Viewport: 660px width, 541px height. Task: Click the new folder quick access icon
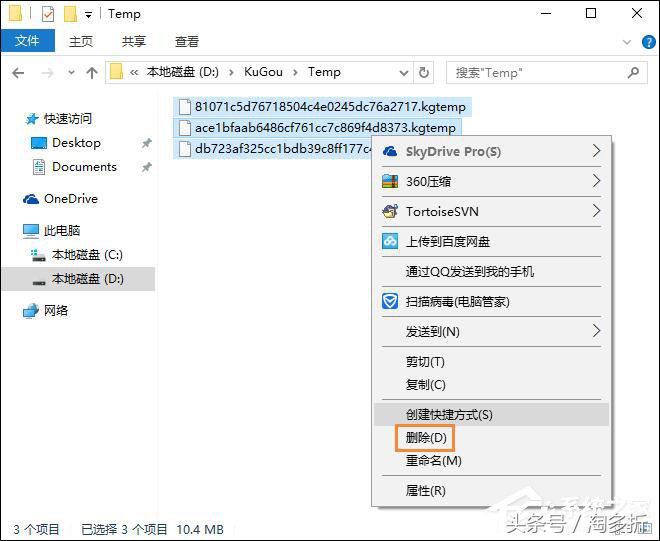(70, 14)
